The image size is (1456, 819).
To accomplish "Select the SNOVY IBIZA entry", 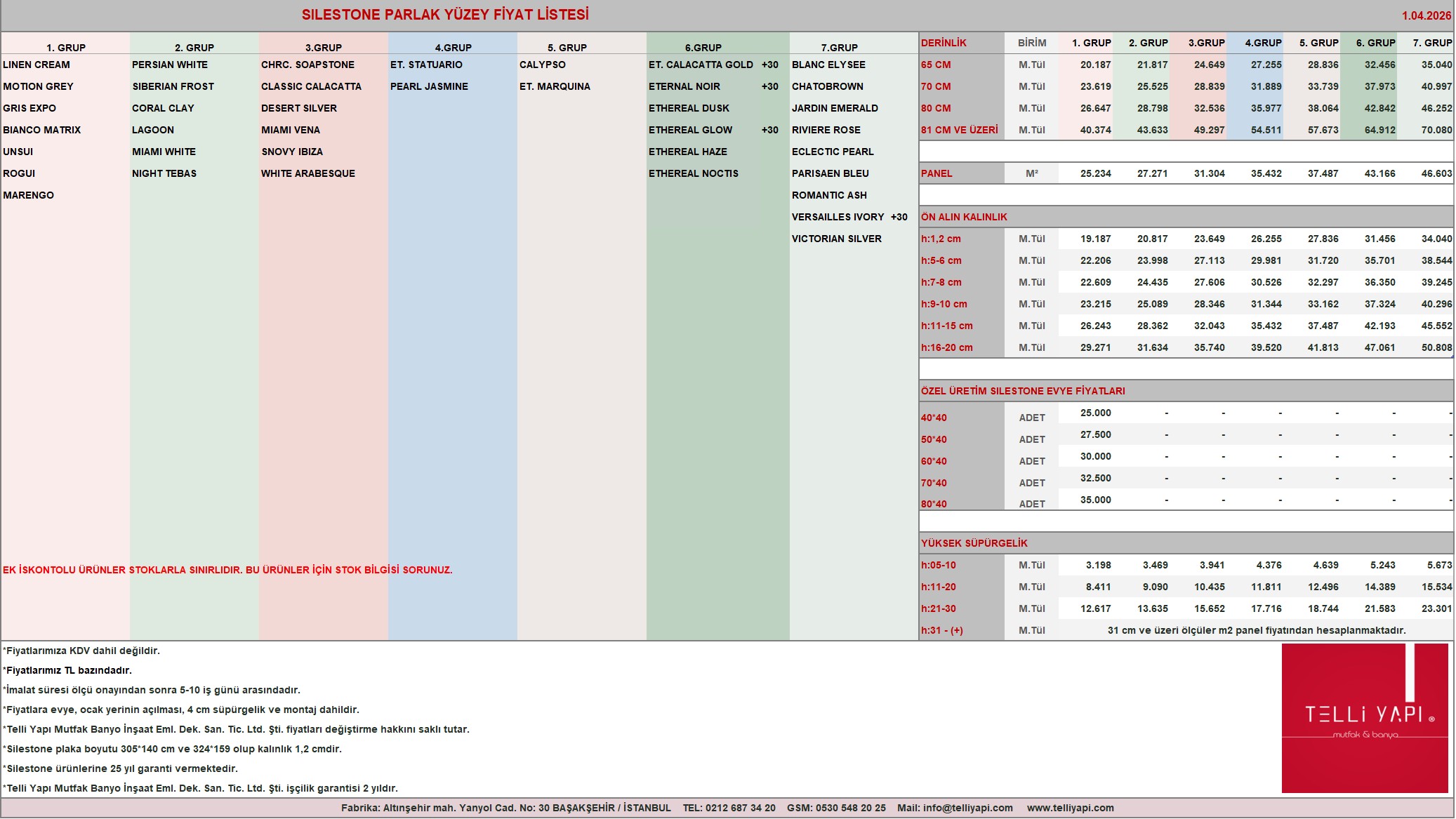I will point(292,152).
